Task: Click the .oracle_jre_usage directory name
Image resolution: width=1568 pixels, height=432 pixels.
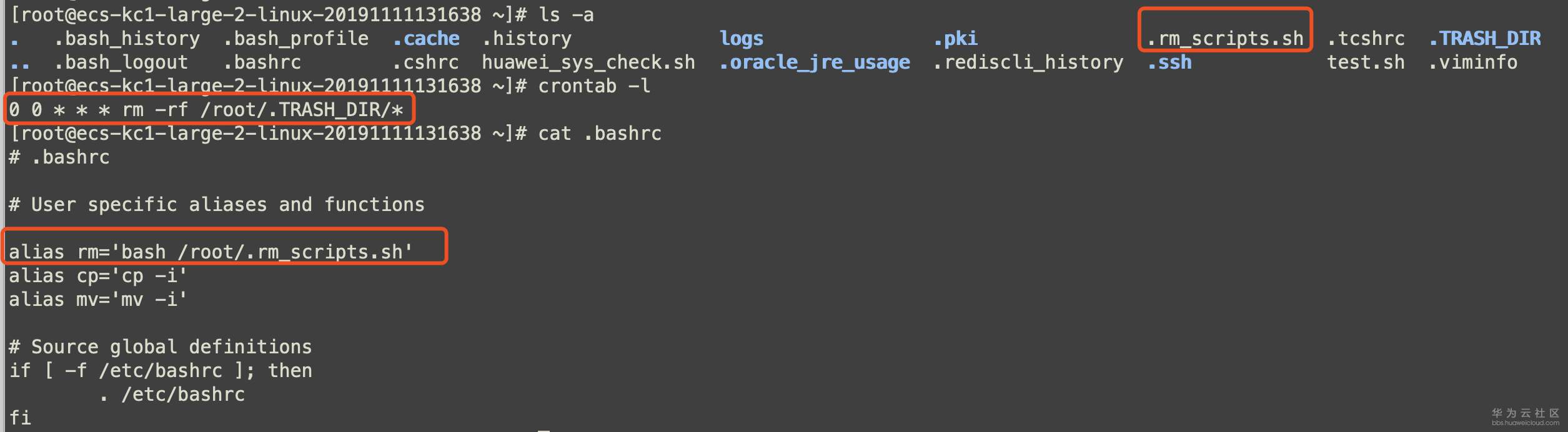Action: (814, 62)
